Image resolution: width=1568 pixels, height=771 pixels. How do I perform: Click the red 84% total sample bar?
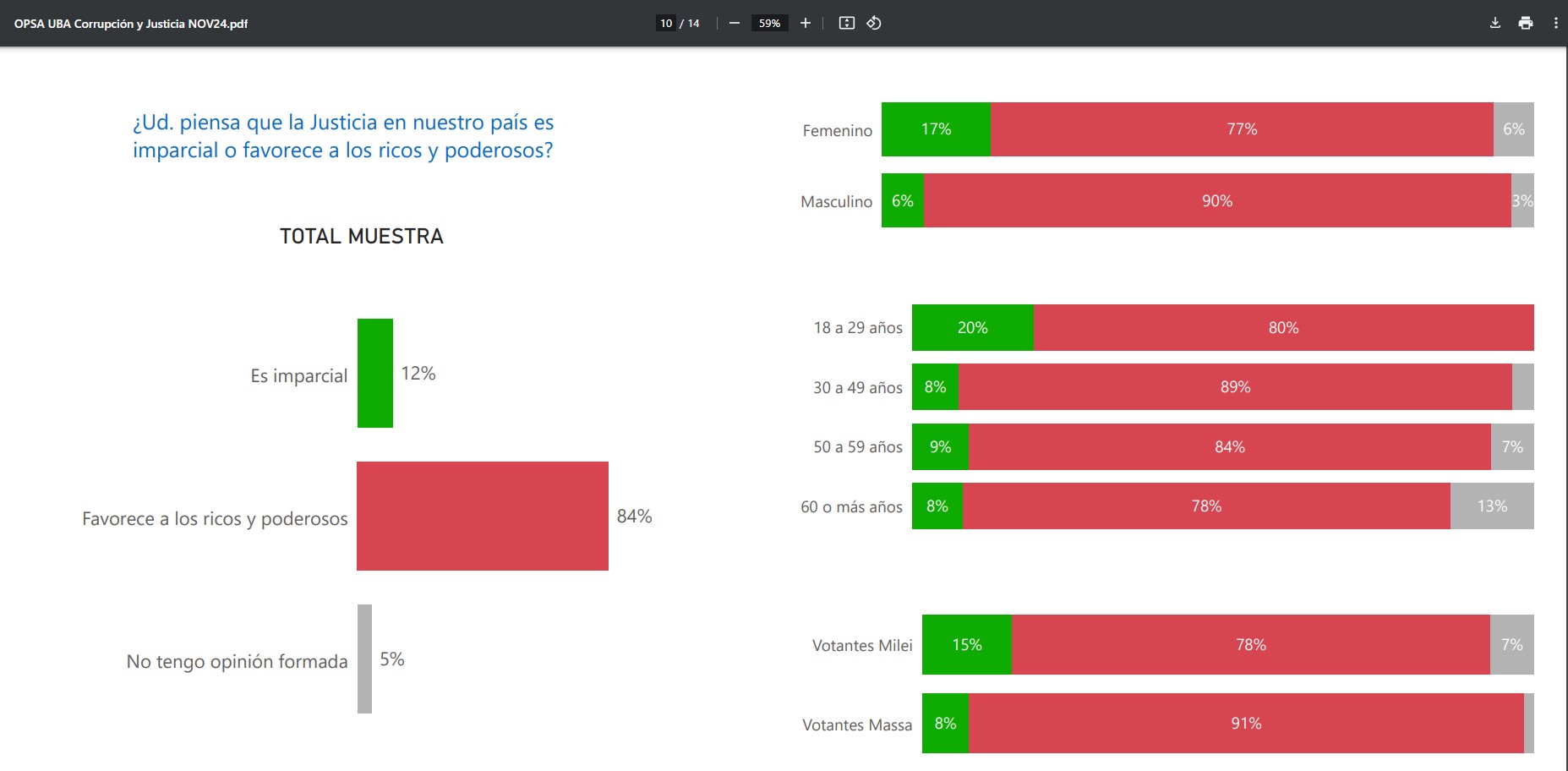tap(482, 516)
